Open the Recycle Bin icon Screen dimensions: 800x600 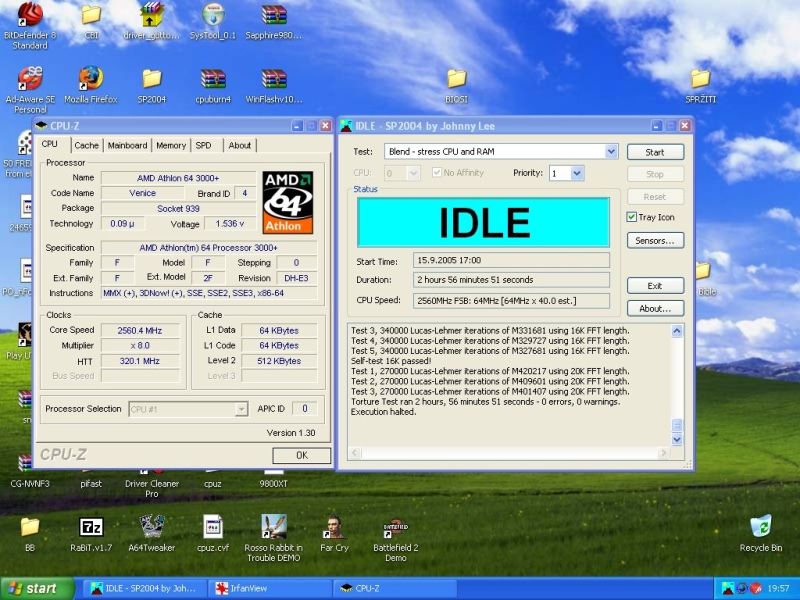[x=760, y=527]
